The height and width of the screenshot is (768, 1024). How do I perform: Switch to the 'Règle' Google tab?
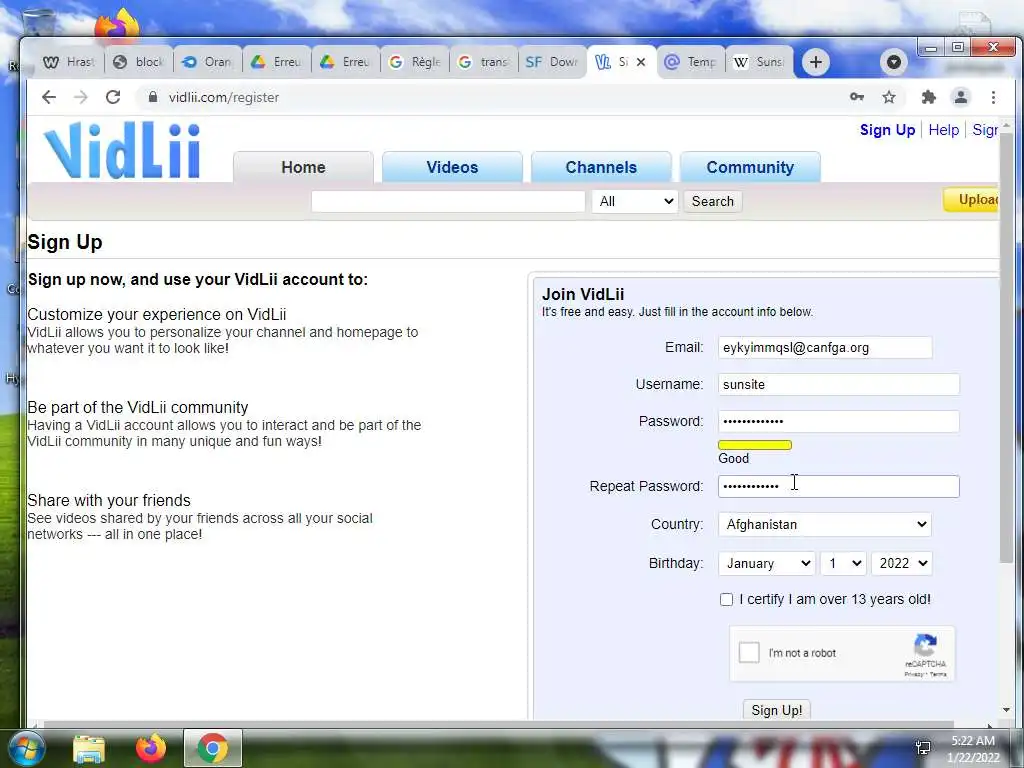(415, 62)
